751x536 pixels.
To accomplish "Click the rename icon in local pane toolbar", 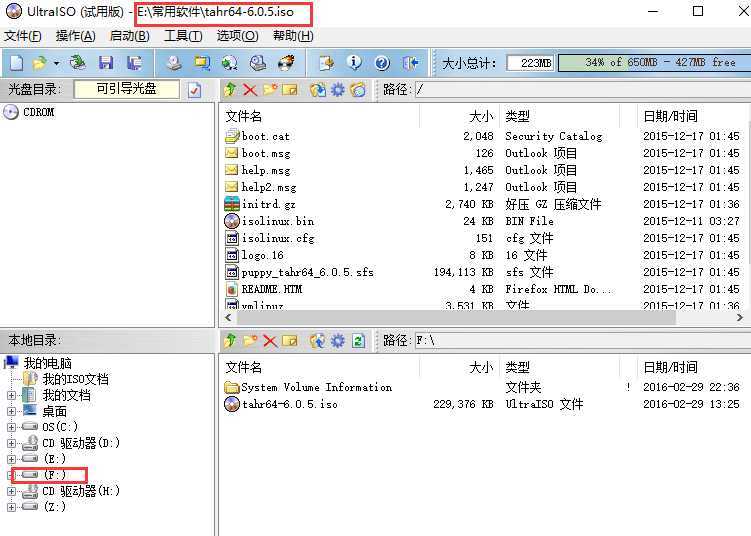I will pos(290,341).
